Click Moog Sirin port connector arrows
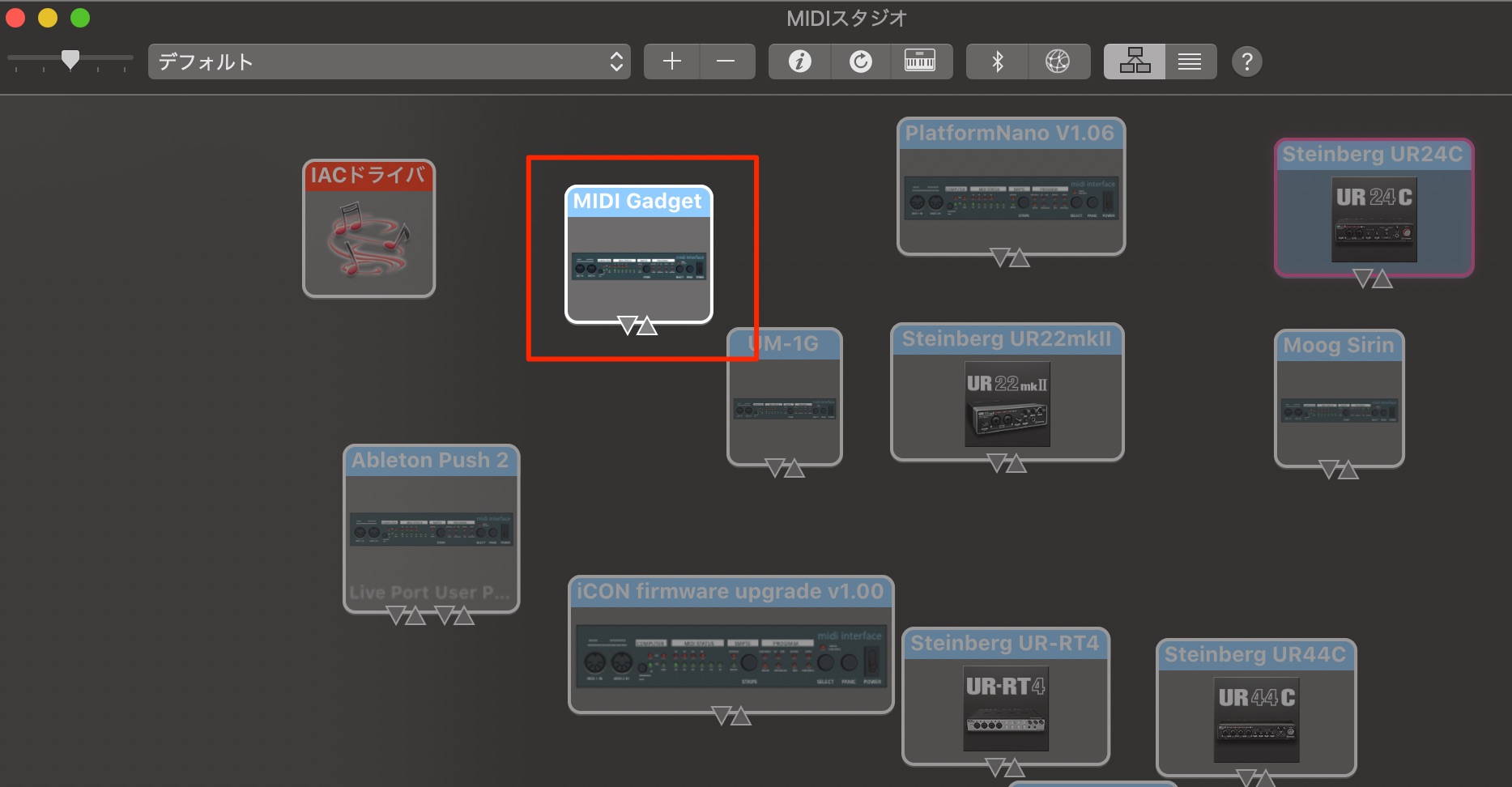1512x787 pixels. point(1339,470)
